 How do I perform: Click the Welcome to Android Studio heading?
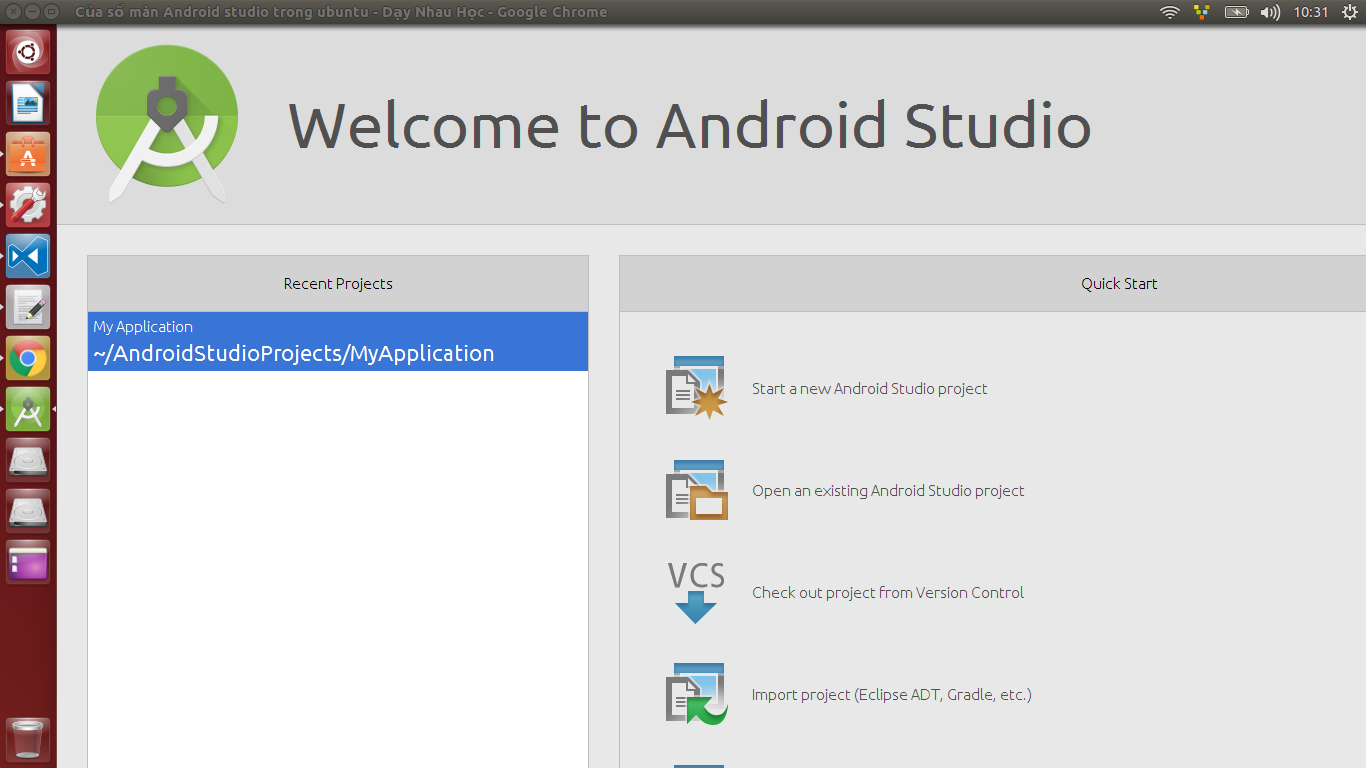[690, 126]
